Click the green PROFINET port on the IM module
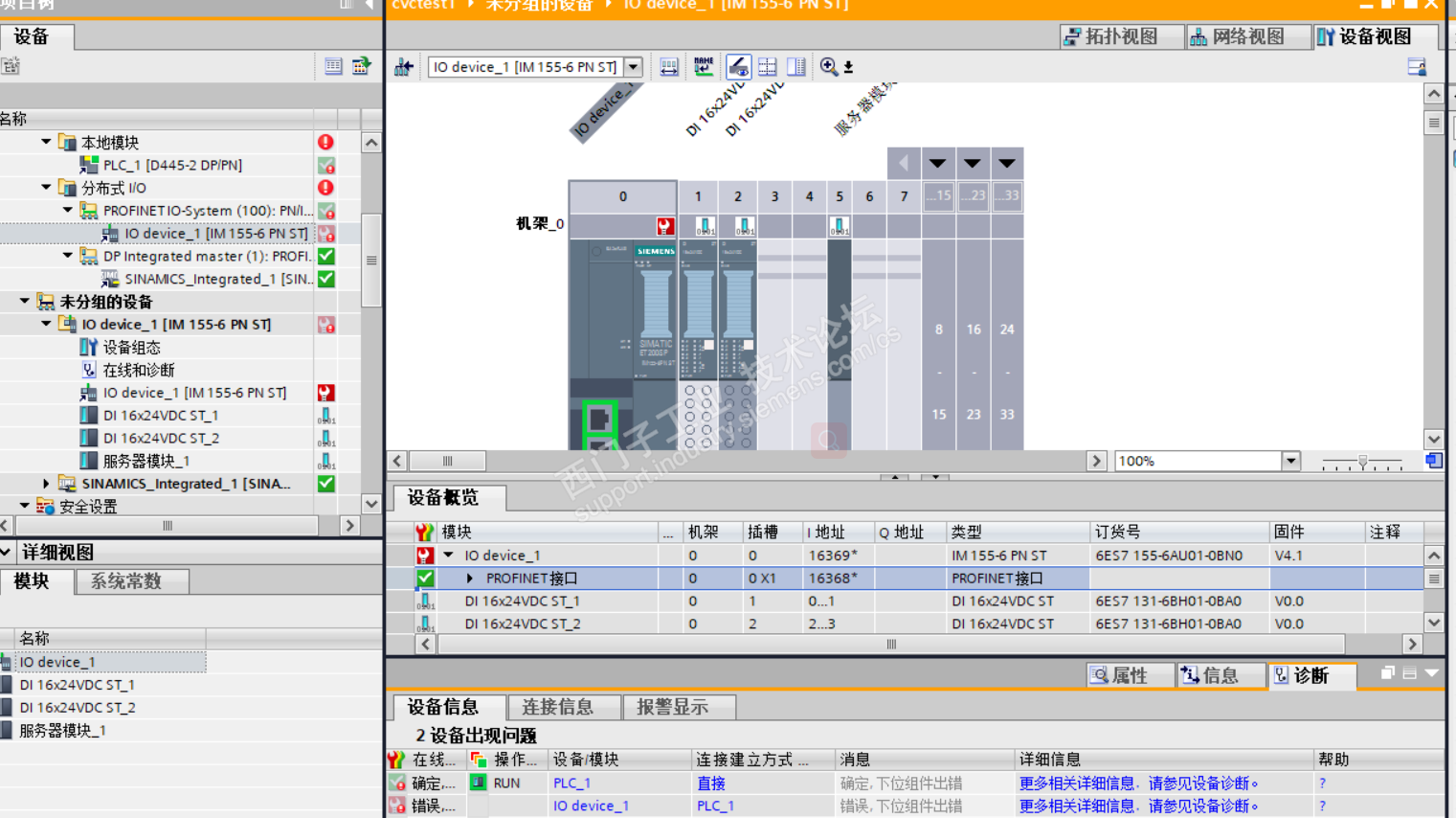This screenshot has width=1456, height=818. pos(599,419)
